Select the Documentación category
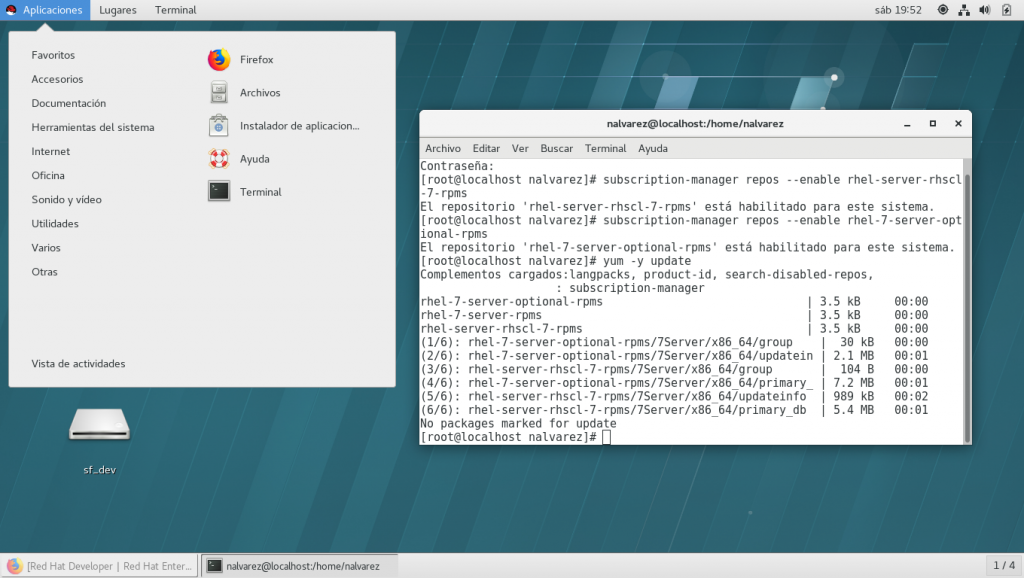Viewport: 1024px width, 578px height. (x=69, y=103)
